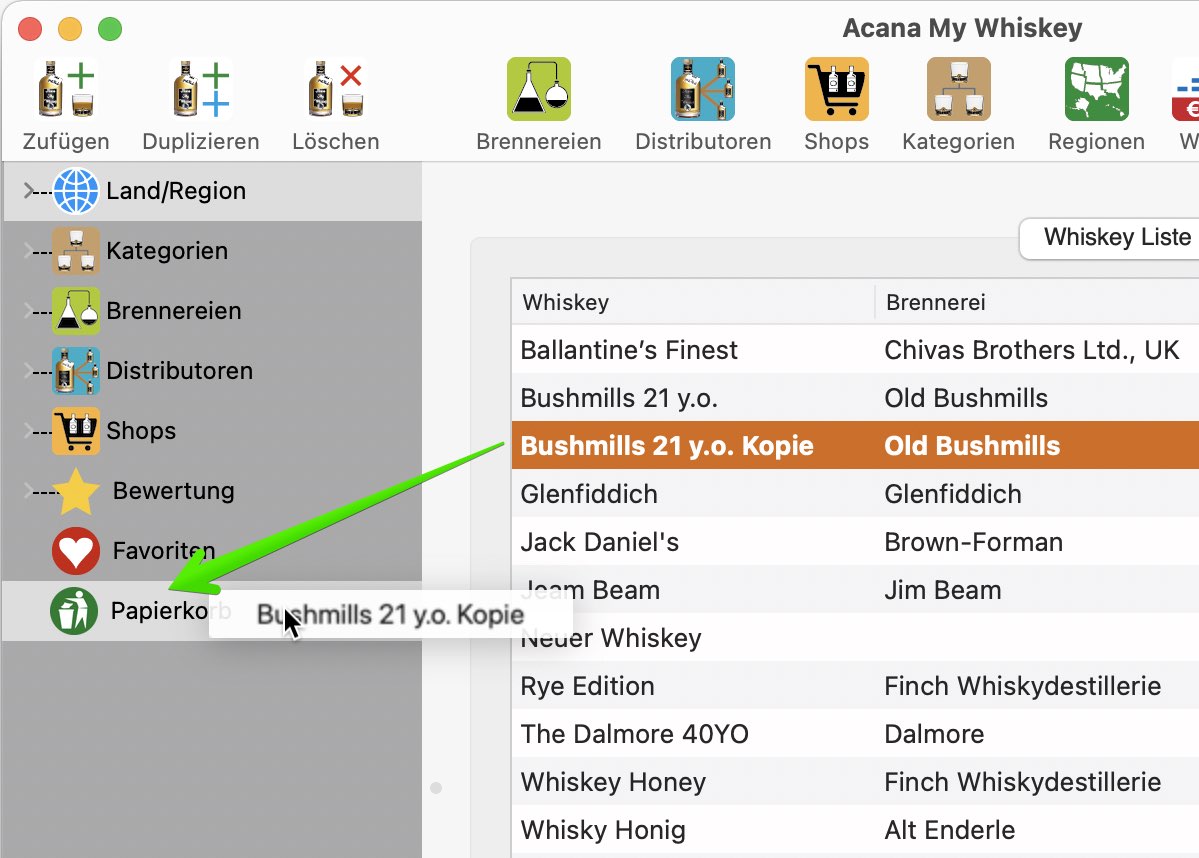Expand the Shops sidebar node
This screenshot has width=1199, height=858.
(29, 431)
